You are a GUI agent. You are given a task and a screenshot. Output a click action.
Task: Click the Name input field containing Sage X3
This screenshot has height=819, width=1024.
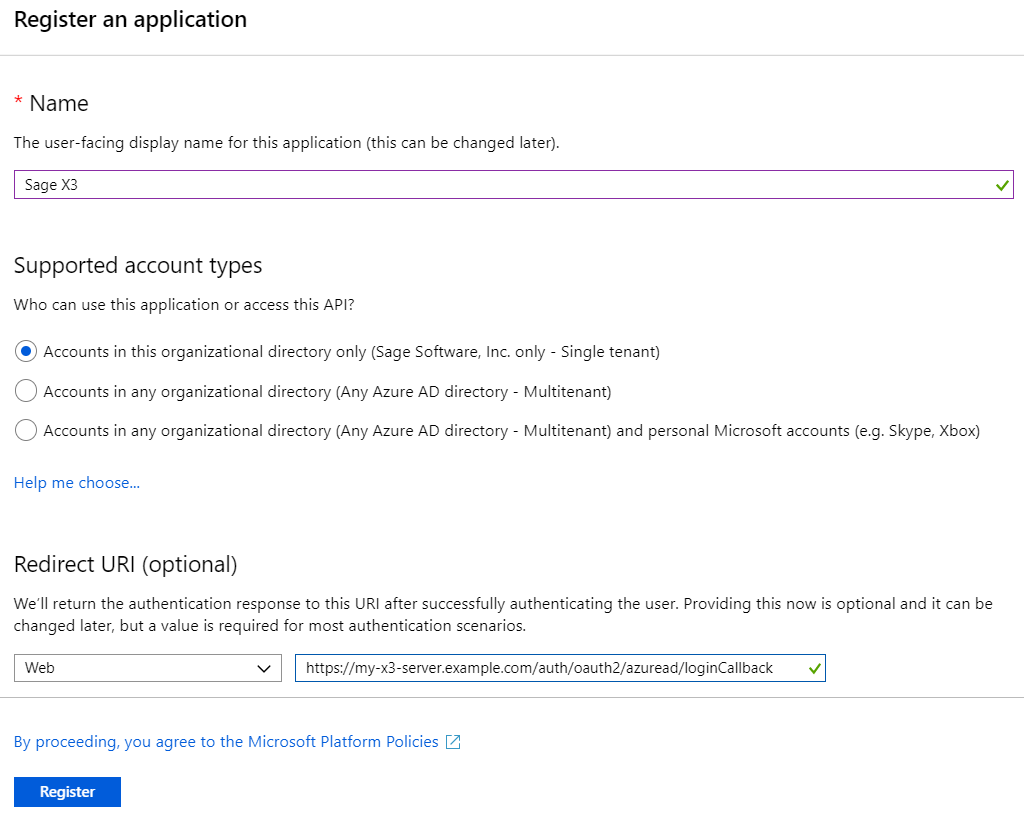tap(513, 185)
